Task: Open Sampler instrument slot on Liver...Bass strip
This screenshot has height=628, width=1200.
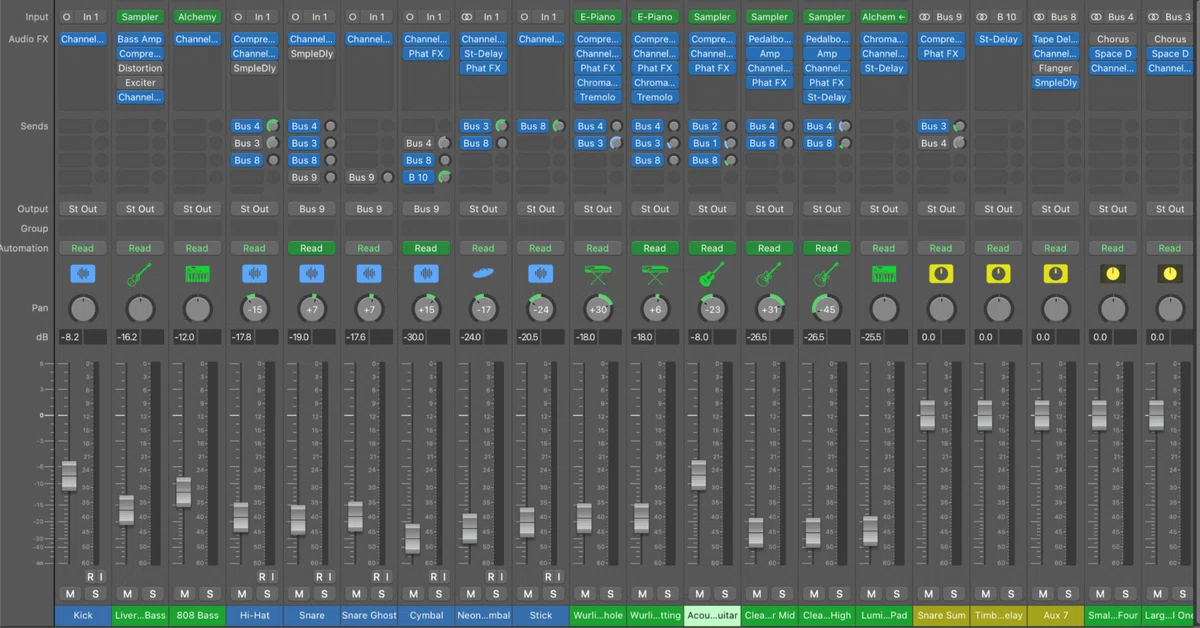Action: pyautogui.click(x=140, y=17)
